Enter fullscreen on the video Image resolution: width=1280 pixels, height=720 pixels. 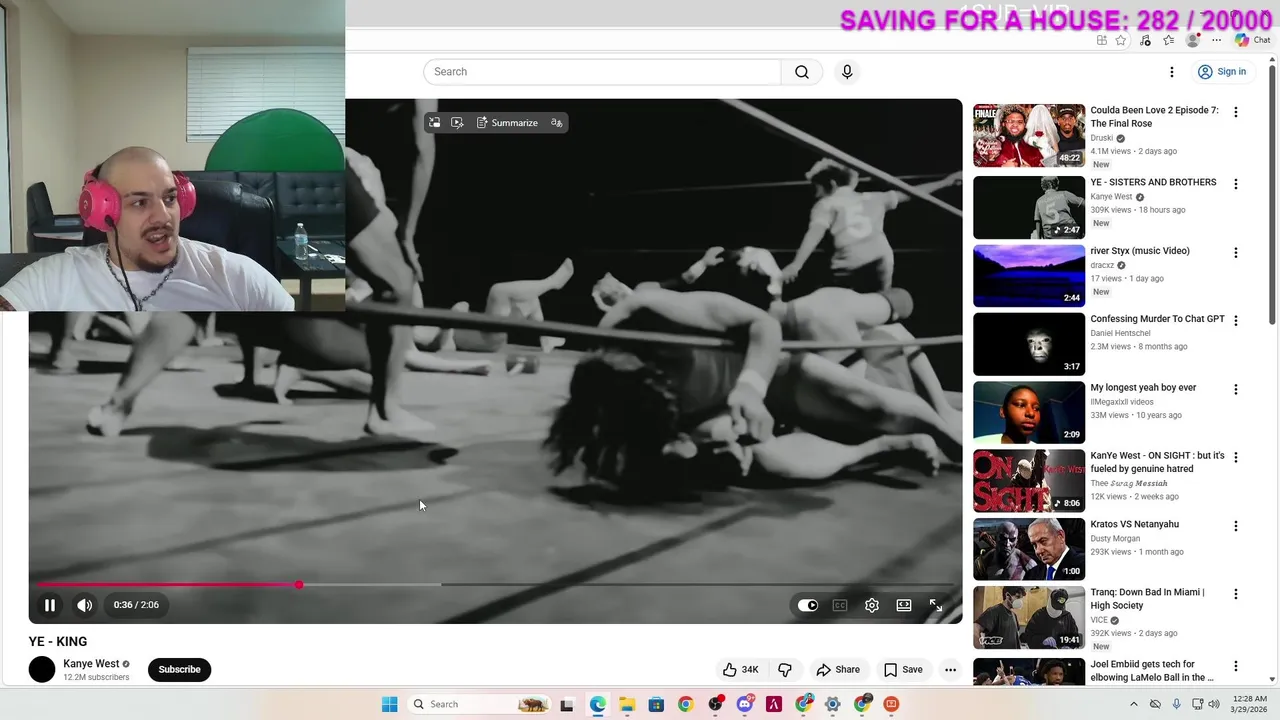(x=936, y=605)
